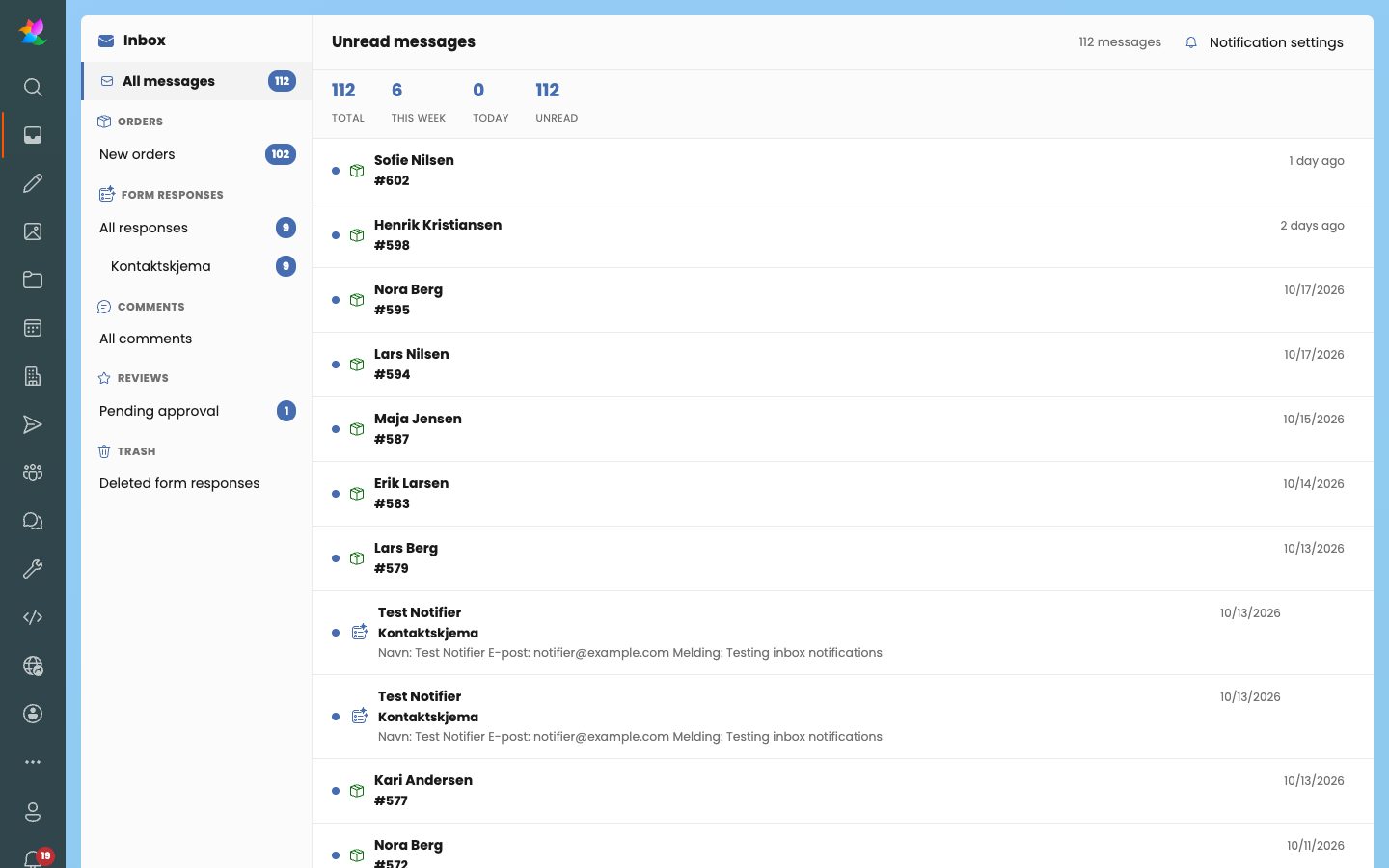This screenshot has height=868, width=1389.
Task: Open Deleted form responses in Trash
Action: coord(197,483)
